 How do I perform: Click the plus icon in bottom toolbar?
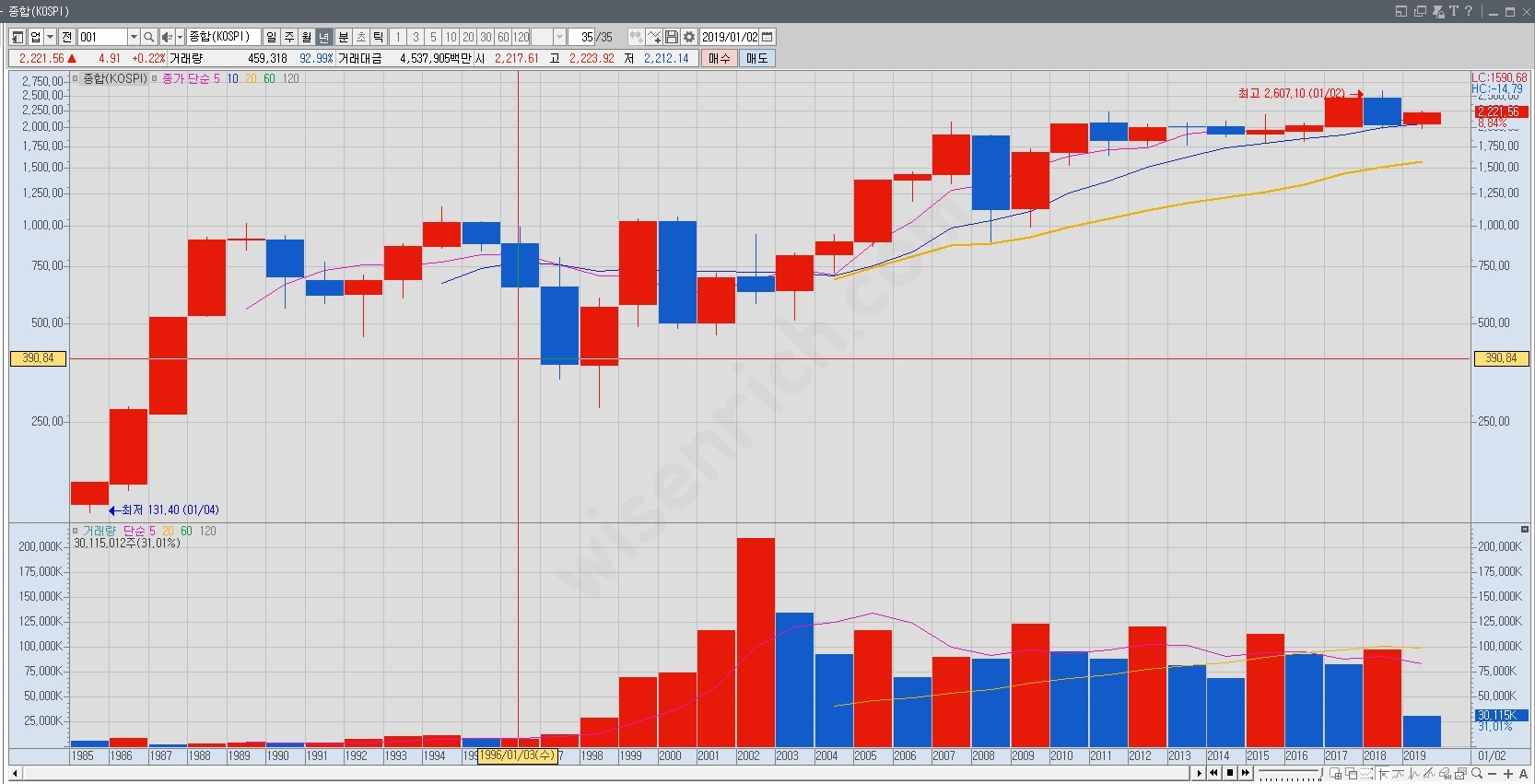(1508, 773)
